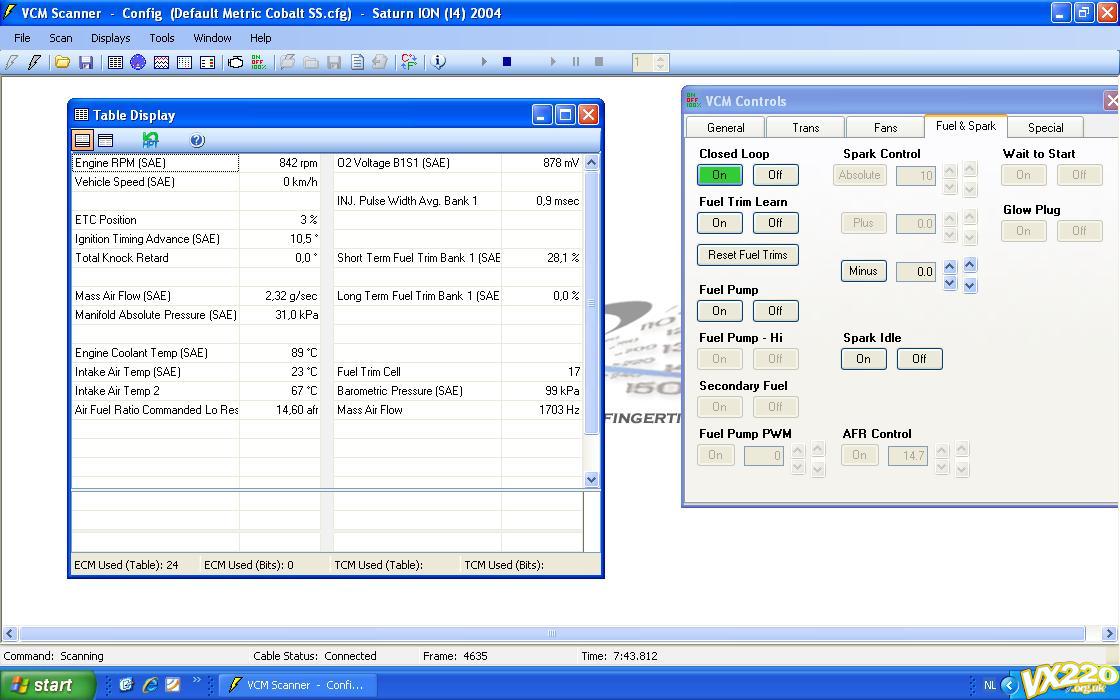The width and height of the screenshot is (1120, 700).
Task: Select Fuel Trim Cell row
Action: coord(458,372)
